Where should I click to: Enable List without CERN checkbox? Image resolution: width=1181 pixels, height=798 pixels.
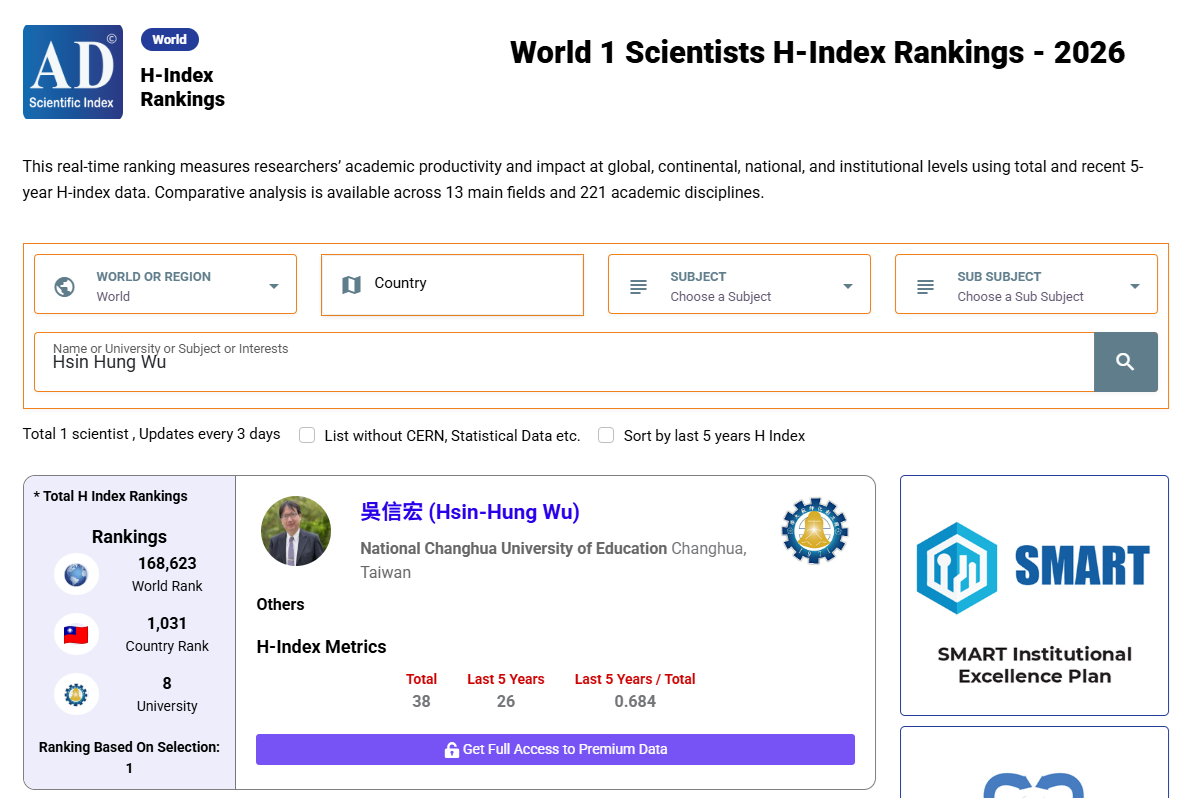[x=307, y=435]
